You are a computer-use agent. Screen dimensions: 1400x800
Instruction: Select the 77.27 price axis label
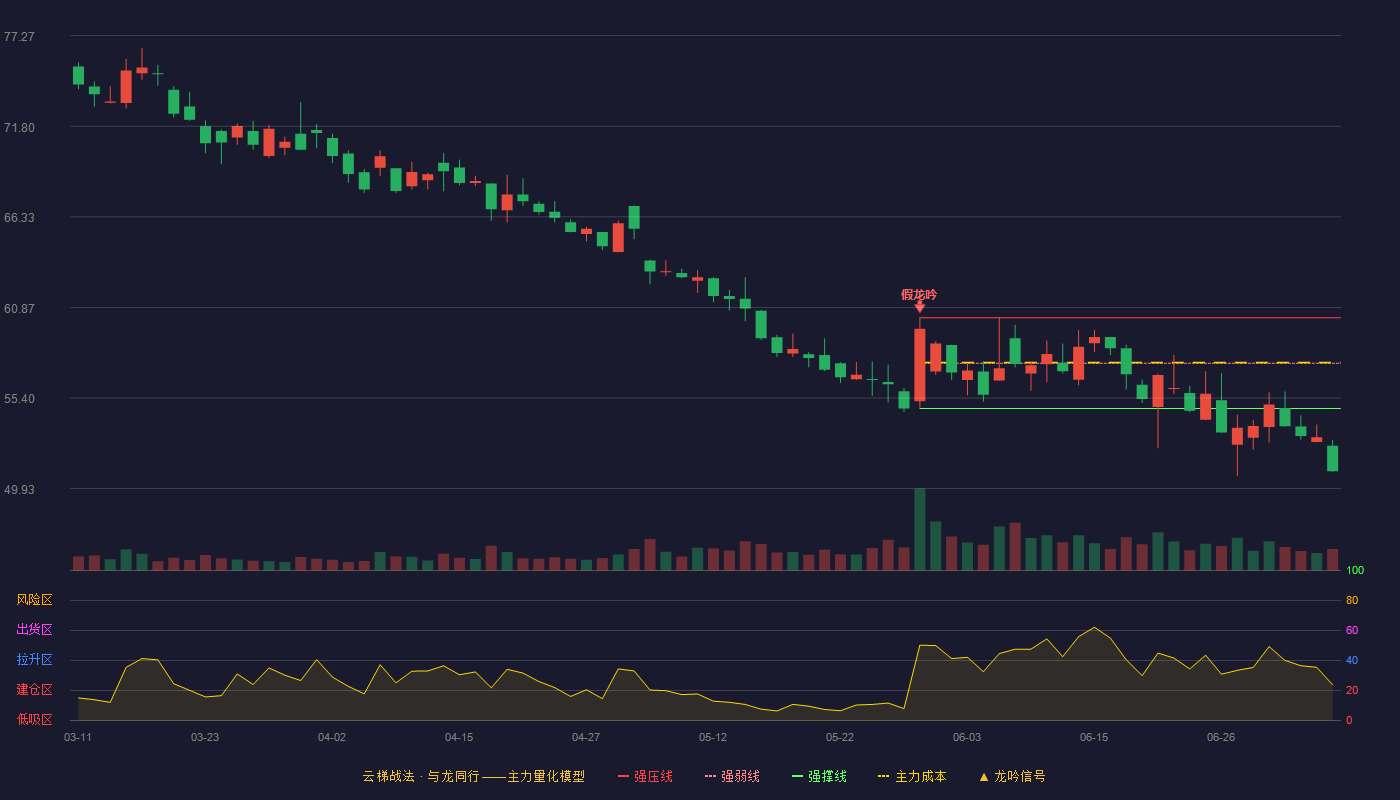(x=19, y=37)
